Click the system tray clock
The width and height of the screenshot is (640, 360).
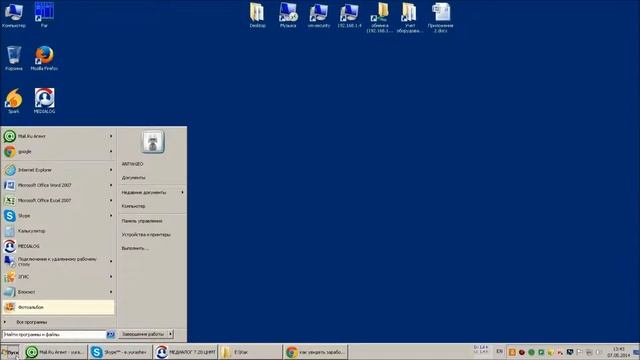619,352
